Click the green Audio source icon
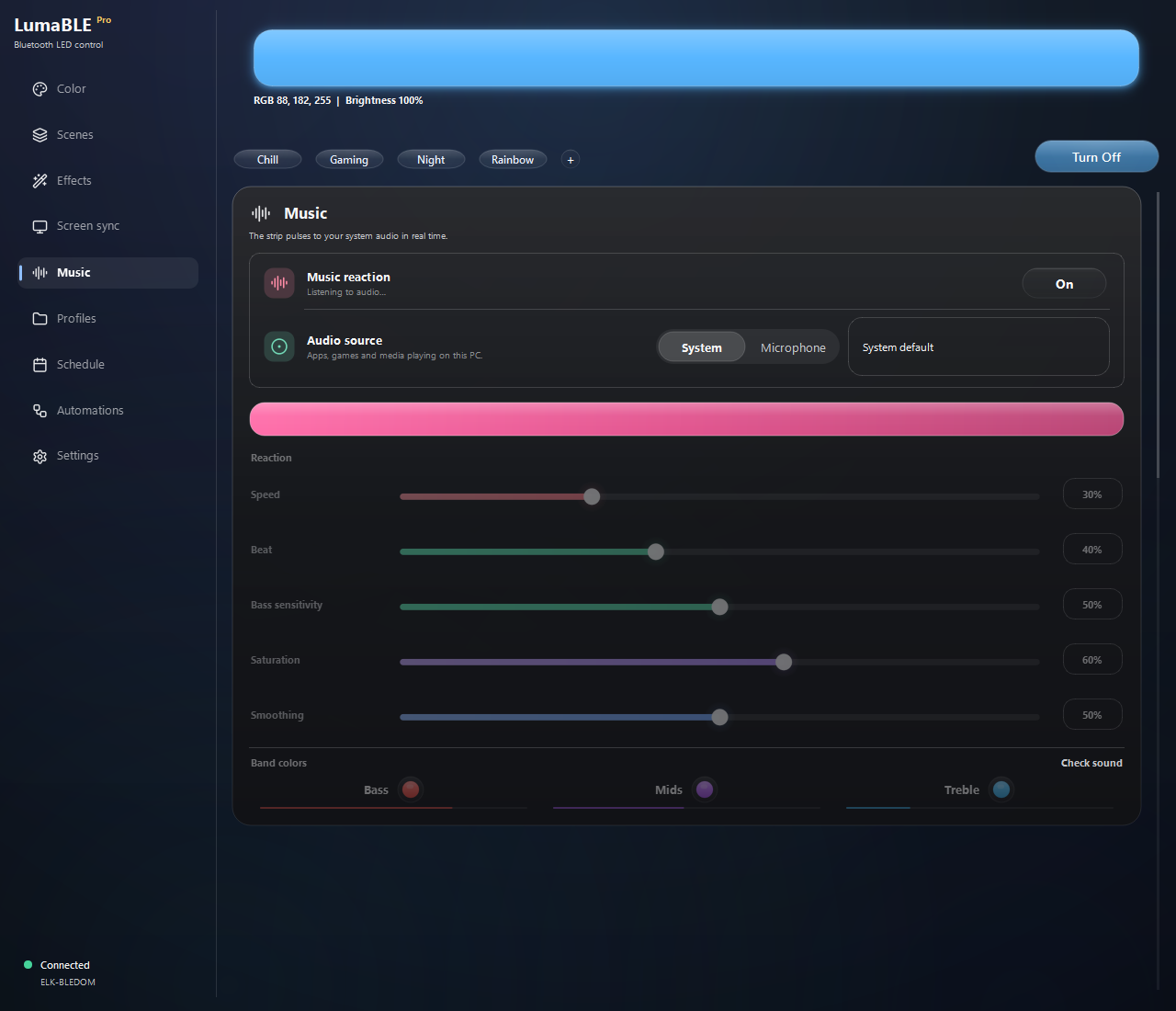The image size is (1176, 1011). pyautogui.click(x=279, y=346)
